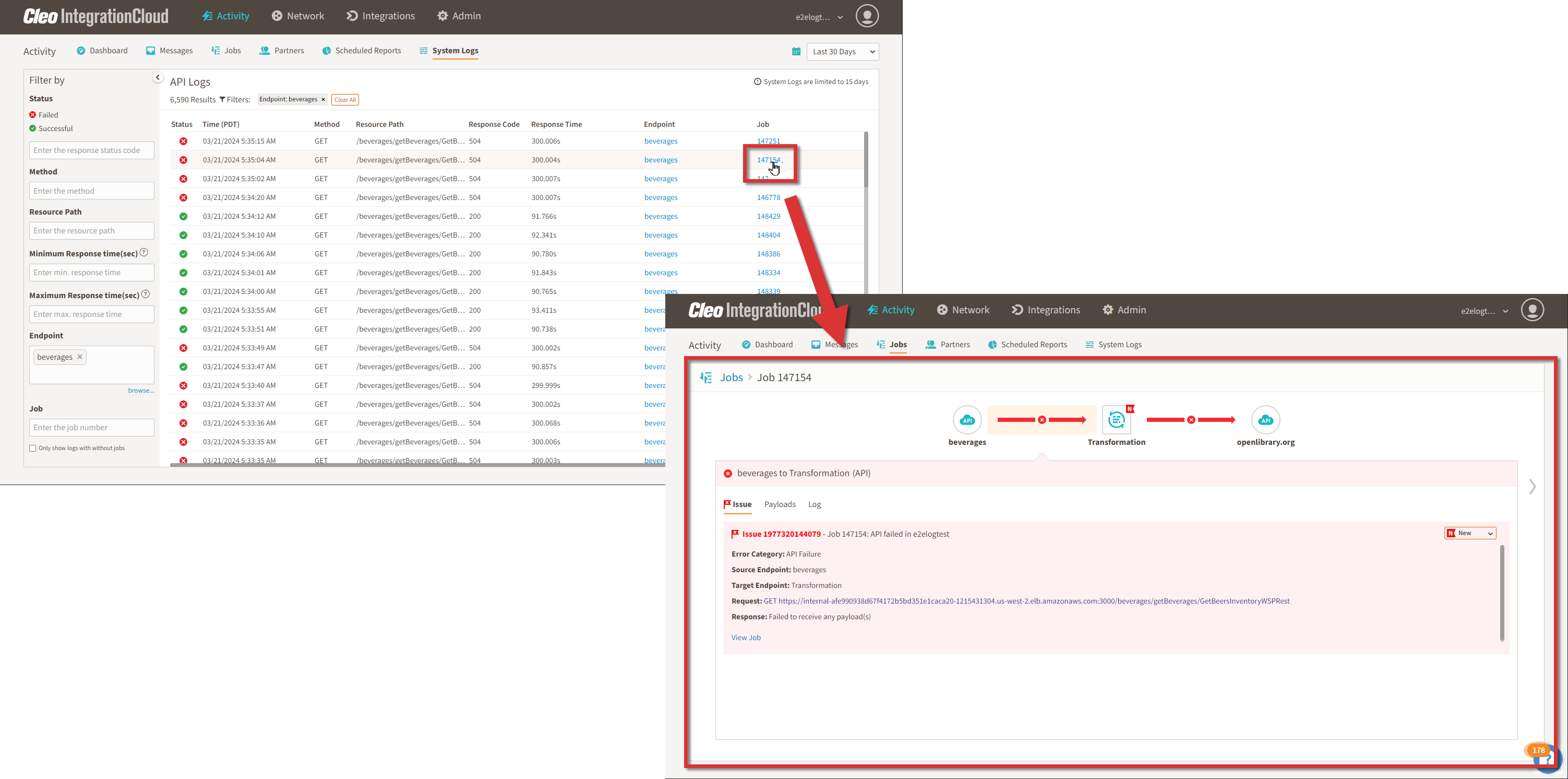
Task: Click the 'Enter the method' input field
Action: click(x=91, y=191)
